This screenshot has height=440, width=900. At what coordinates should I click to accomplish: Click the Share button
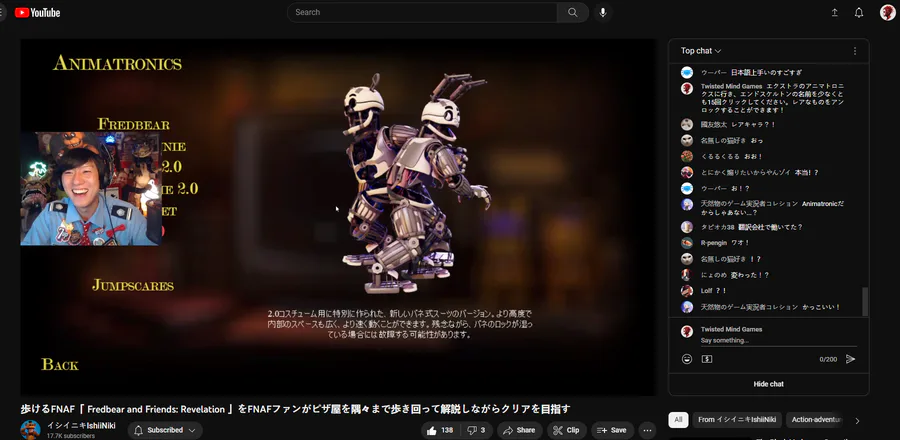519,430
